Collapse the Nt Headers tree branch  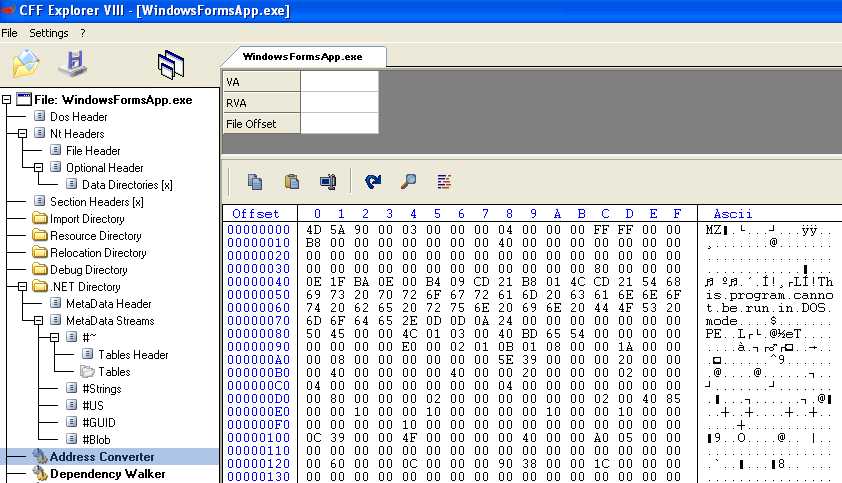tap(23, 134)
